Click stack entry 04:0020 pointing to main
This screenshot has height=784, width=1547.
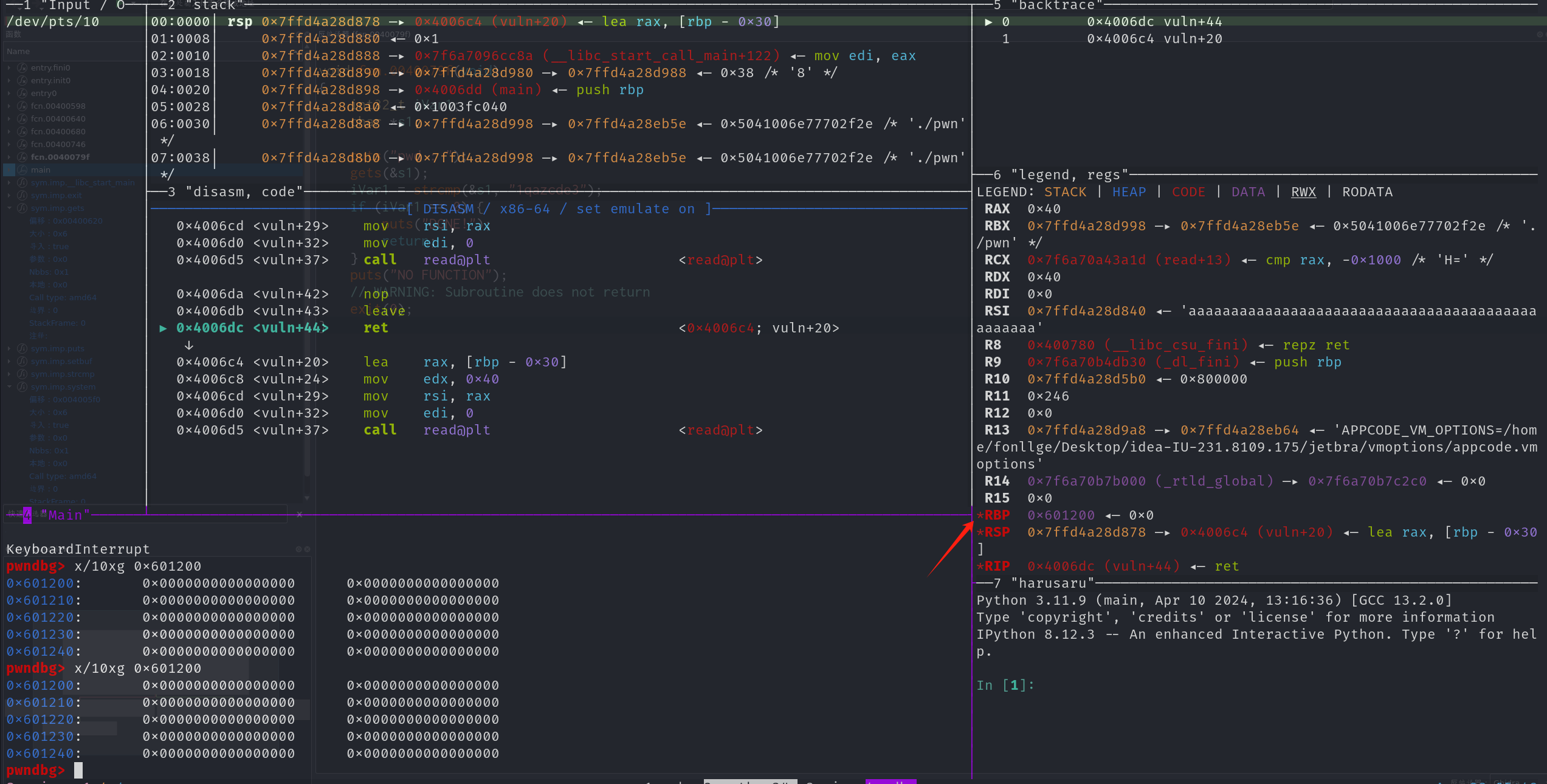(398, 89)
